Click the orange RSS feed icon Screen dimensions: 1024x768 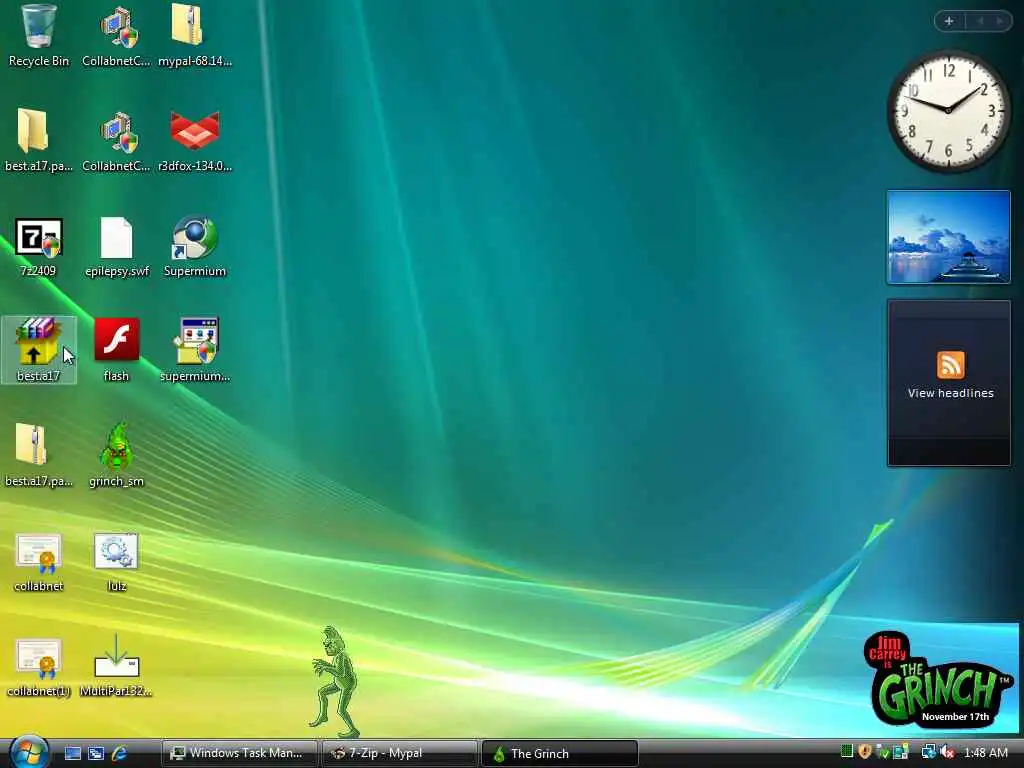pyautogui.click(x=950, y=365)
